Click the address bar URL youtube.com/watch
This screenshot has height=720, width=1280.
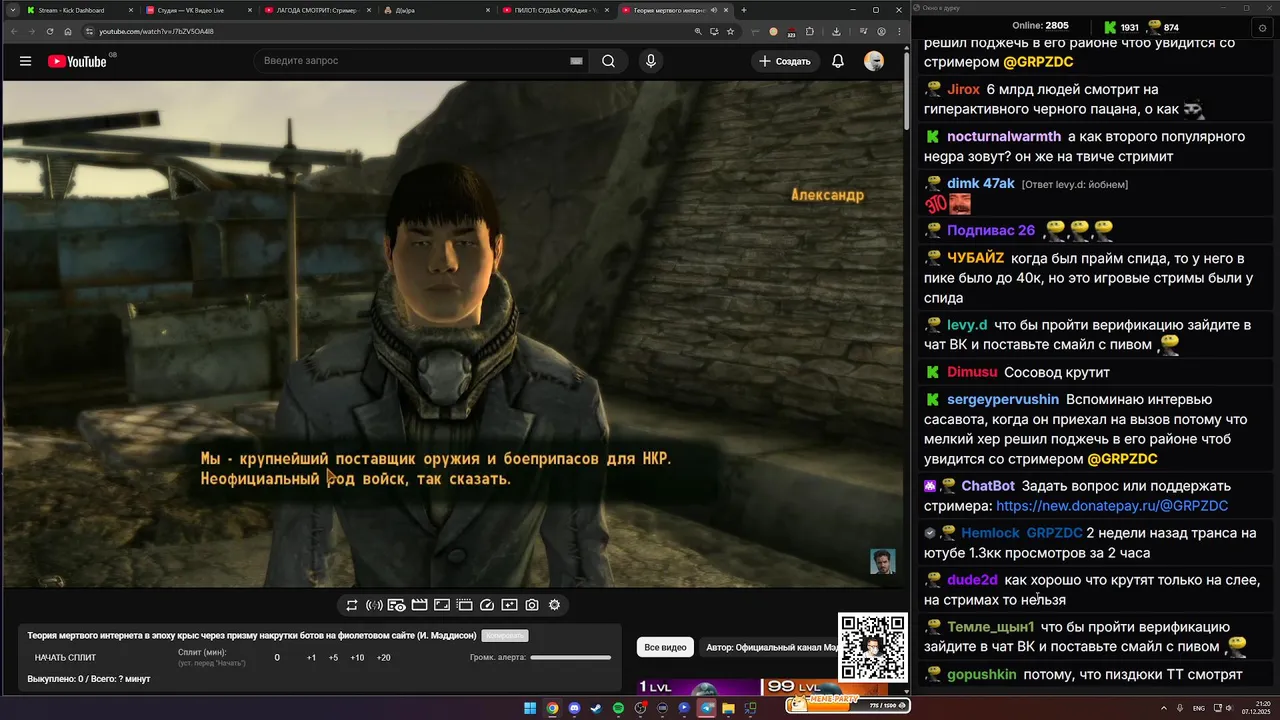pos(156,31)
